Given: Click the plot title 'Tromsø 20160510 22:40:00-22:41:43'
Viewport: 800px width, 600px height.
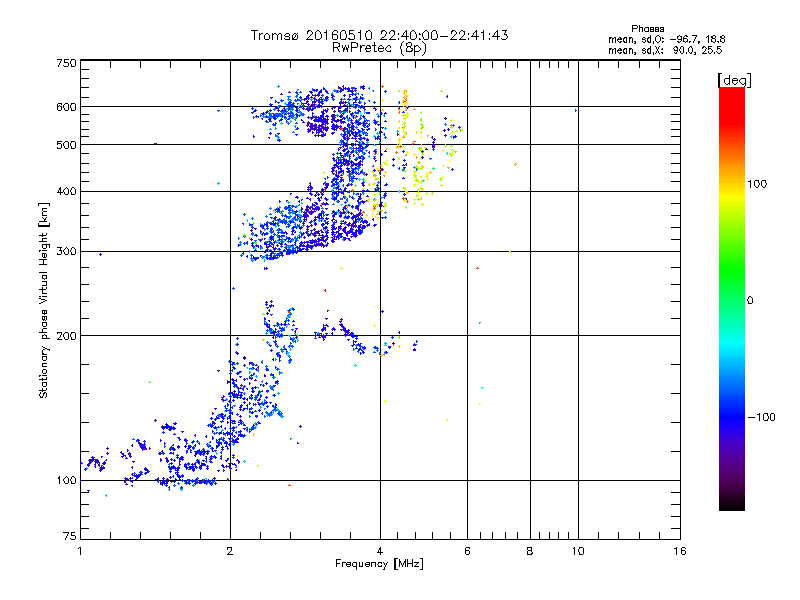Looking at the screenshot, I should pyautogui.click(x=379, y=35).
